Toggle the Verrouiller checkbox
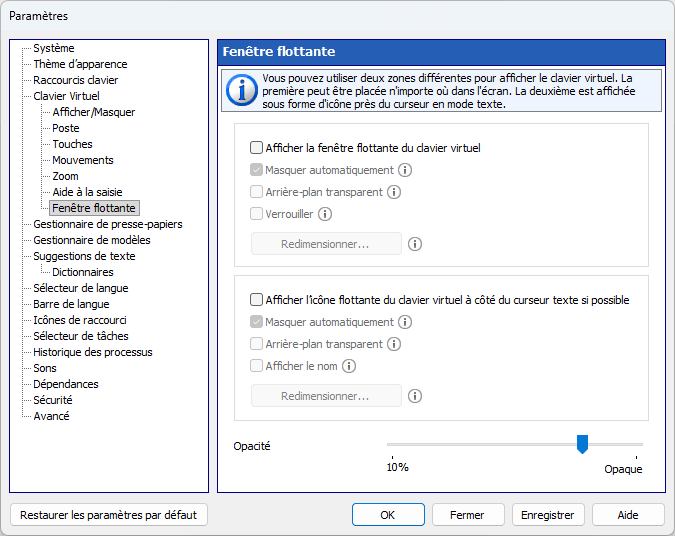Screen dimensions: 675x536 (x=257, y=214)
